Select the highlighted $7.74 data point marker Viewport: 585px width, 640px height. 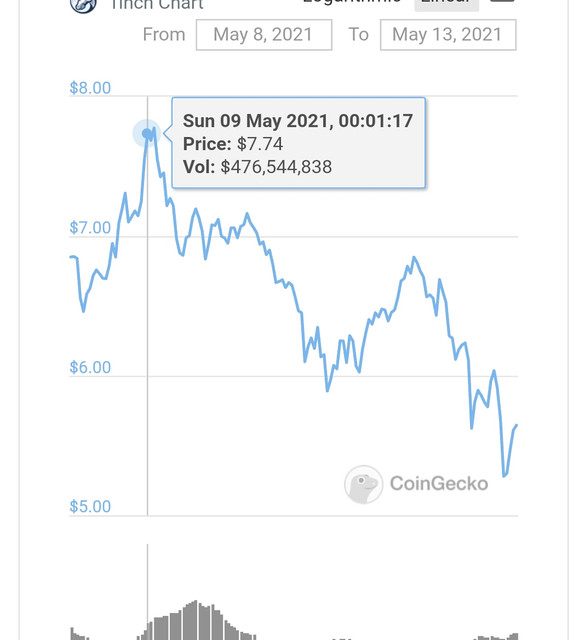tap(147, 133)
